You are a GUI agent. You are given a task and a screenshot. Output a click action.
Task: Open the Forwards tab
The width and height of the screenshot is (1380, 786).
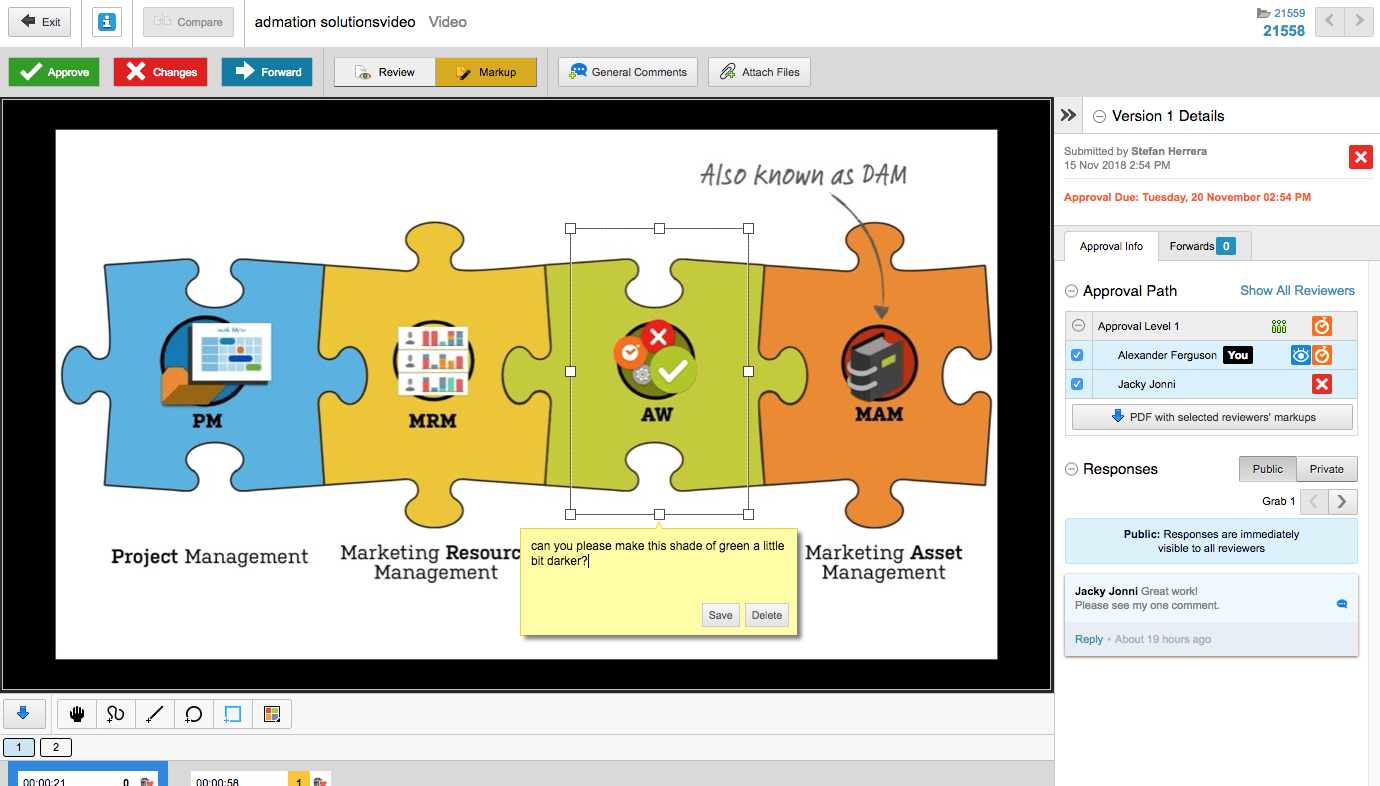click(1202, 246)
